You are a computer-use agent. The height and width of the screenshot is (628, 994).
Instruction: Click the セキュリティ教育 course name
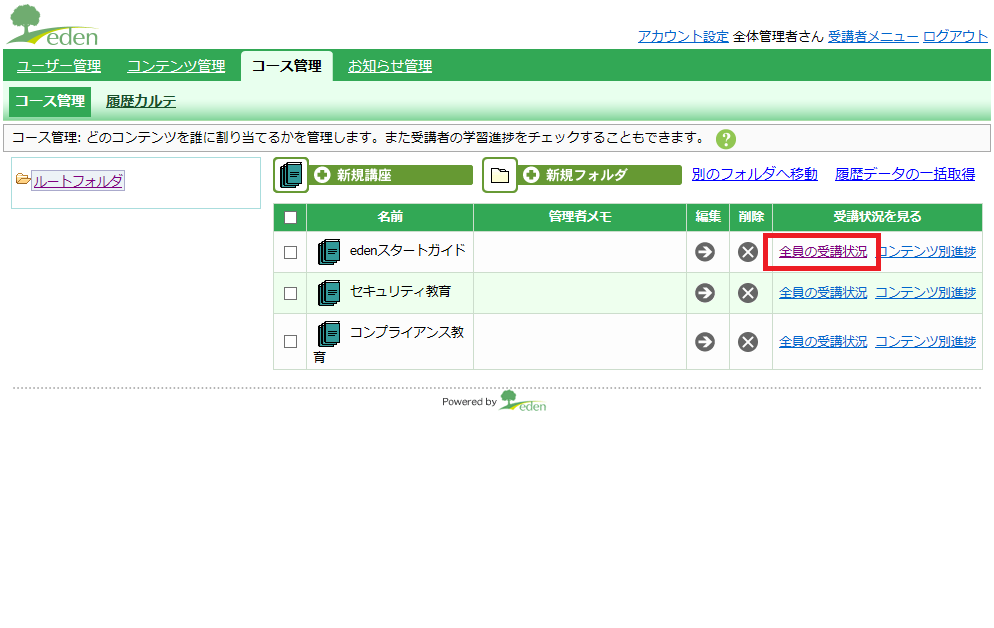[x=401, y=292]
